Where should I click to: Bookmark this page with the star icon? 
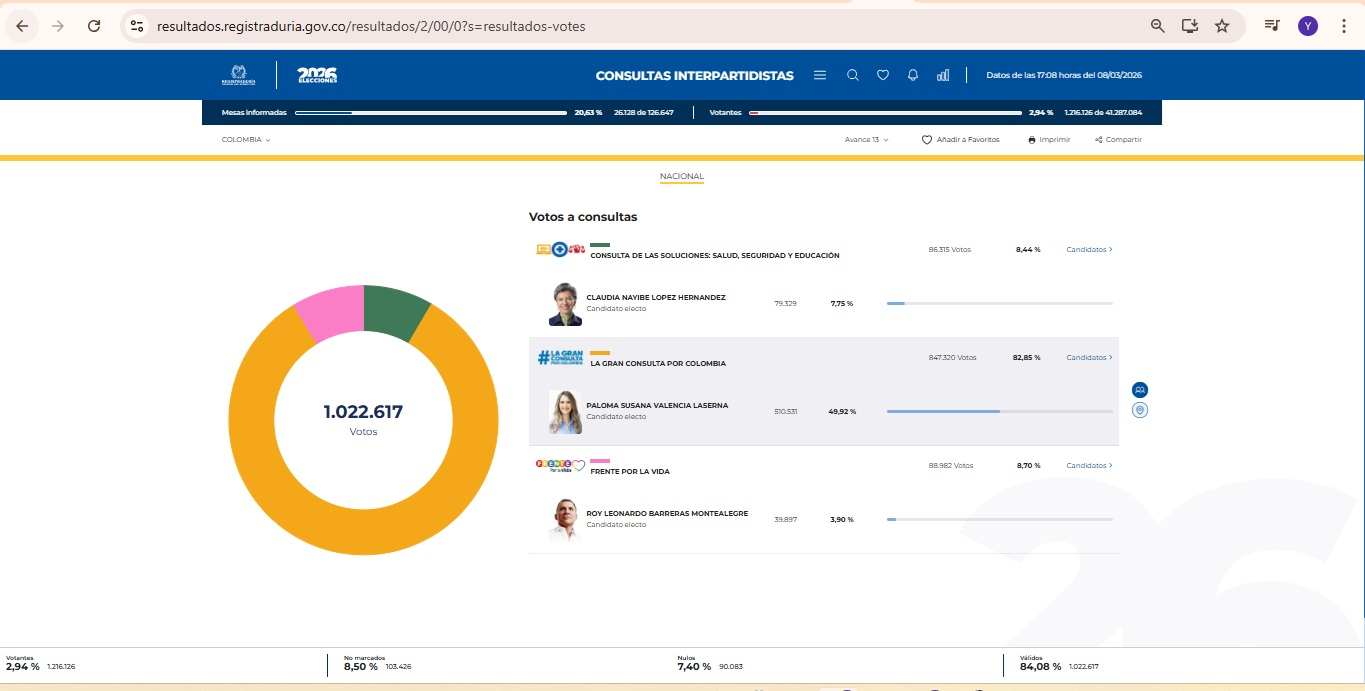point(1222,26)
